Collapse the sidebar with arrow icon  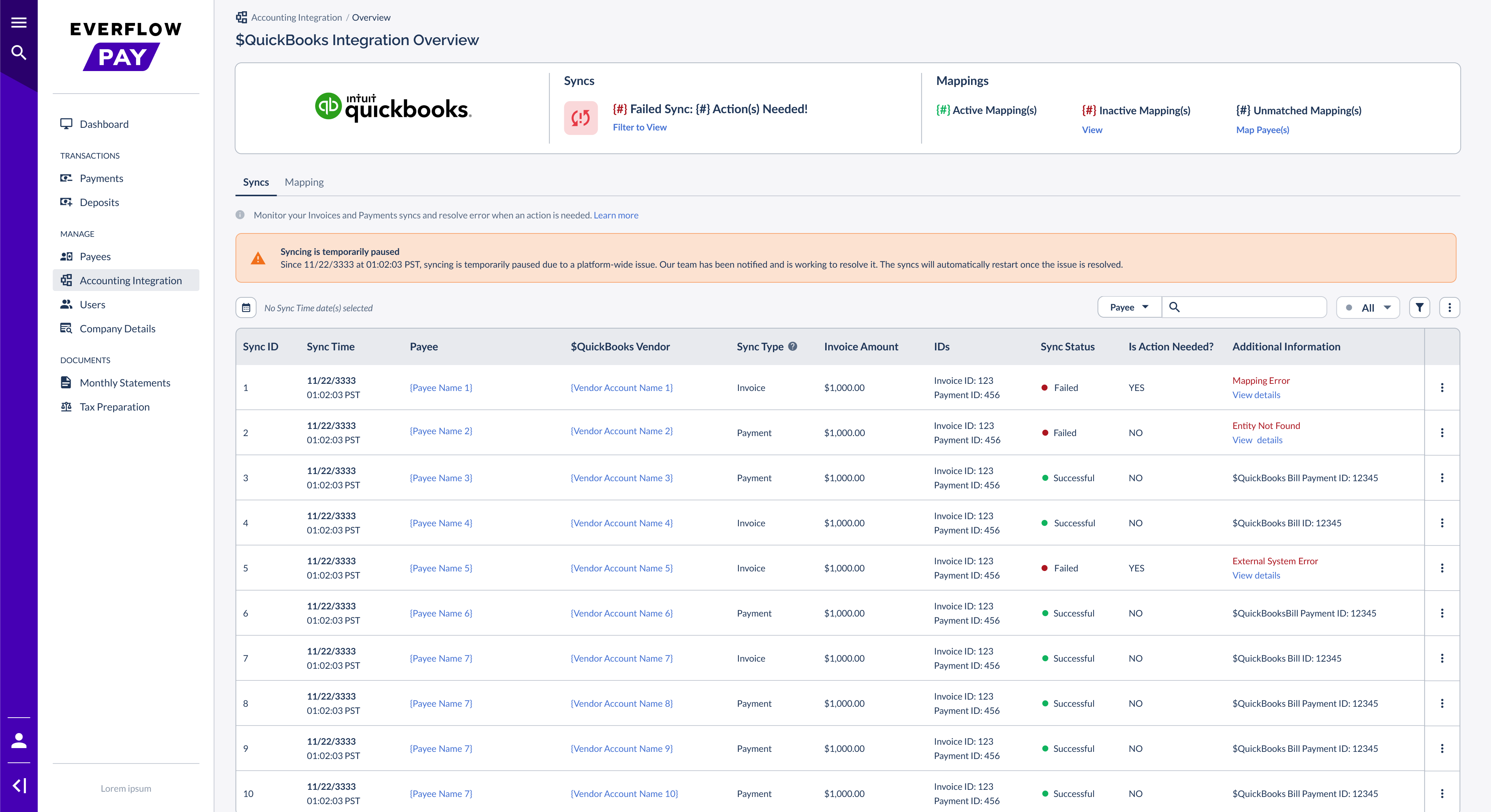pos(18,785)
